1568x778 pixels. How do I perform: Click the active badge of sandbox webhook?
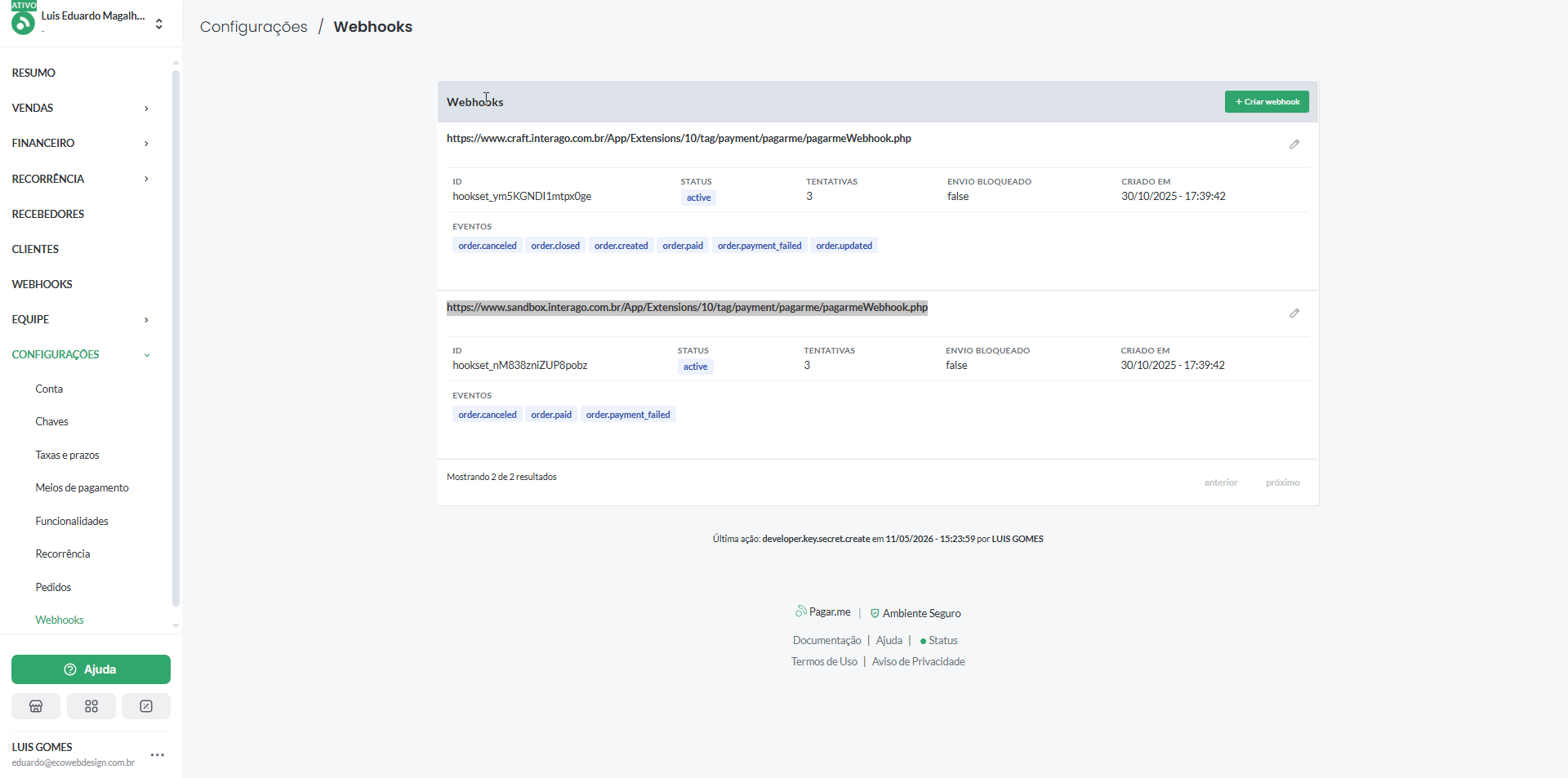coord(695,367)
